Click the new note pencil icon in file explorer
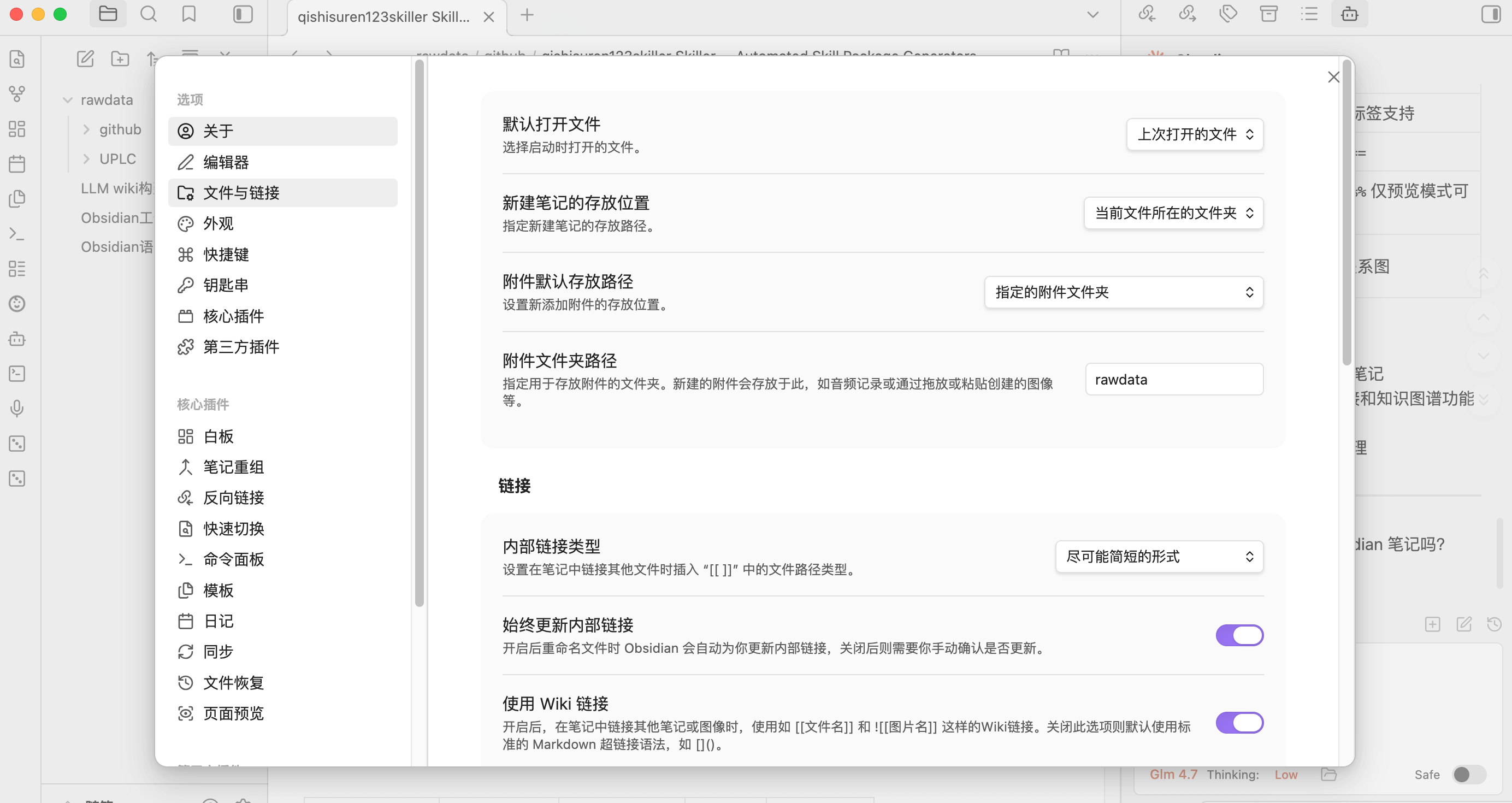Viewport: 1512px width, 803px height. tap(85, 58)
